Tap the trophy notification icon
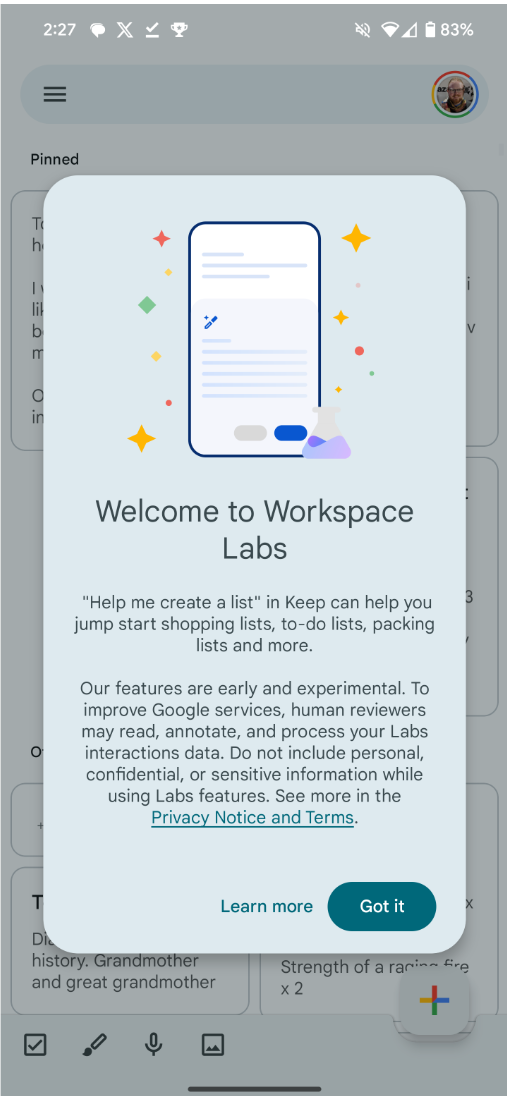The height and width of the screenshot is (1096, 507). pos(180,30)
